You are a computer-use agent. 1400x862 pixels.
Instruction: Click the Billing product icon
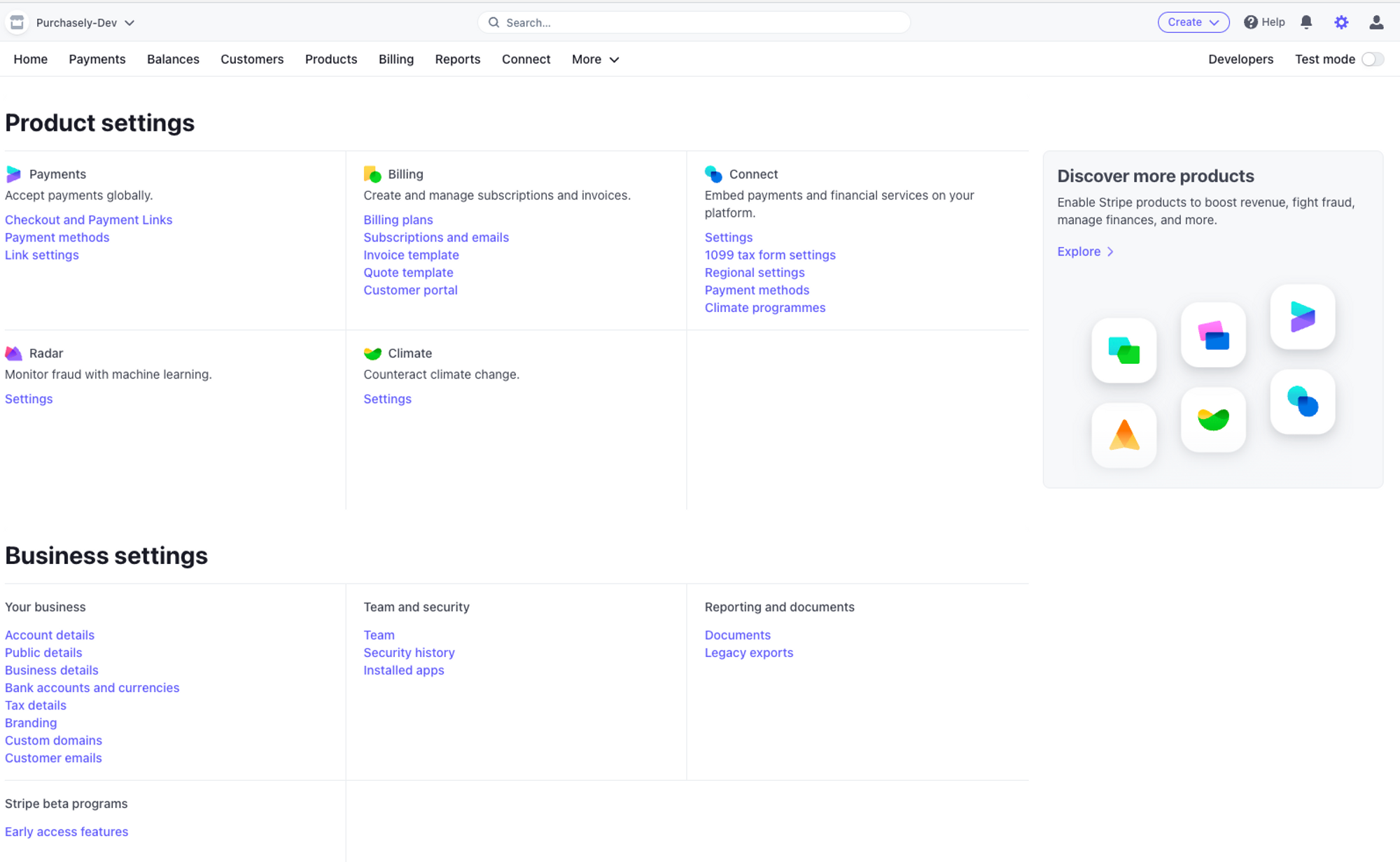[372, 174]
